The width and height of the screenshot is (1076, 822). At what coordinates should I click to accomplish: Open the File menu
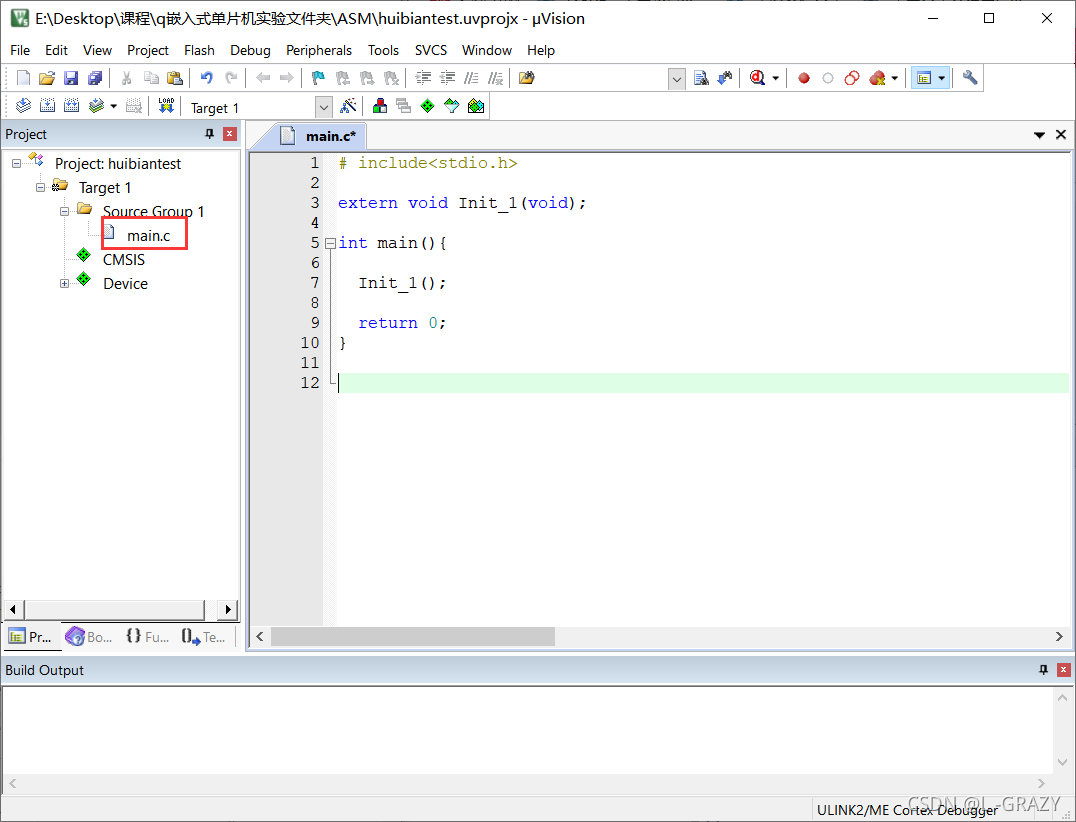(20, 50)
